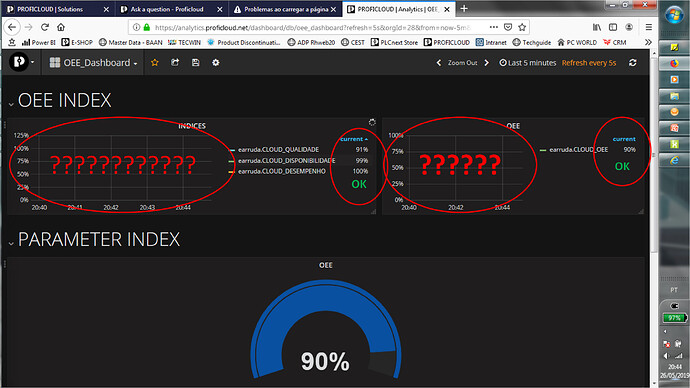Open page actions three-dot menu
690x388 pixels.
[494, 27]
